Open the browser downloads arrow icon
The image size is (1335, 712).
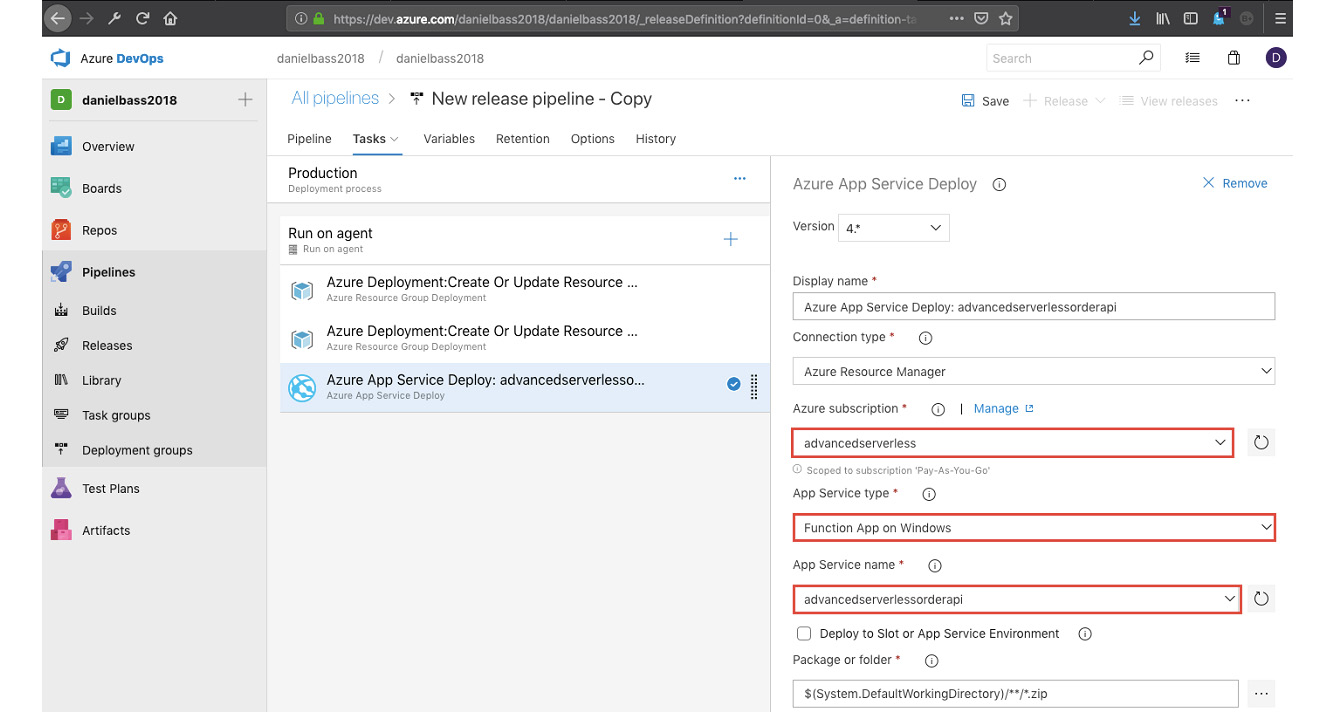pos(1134,18)
